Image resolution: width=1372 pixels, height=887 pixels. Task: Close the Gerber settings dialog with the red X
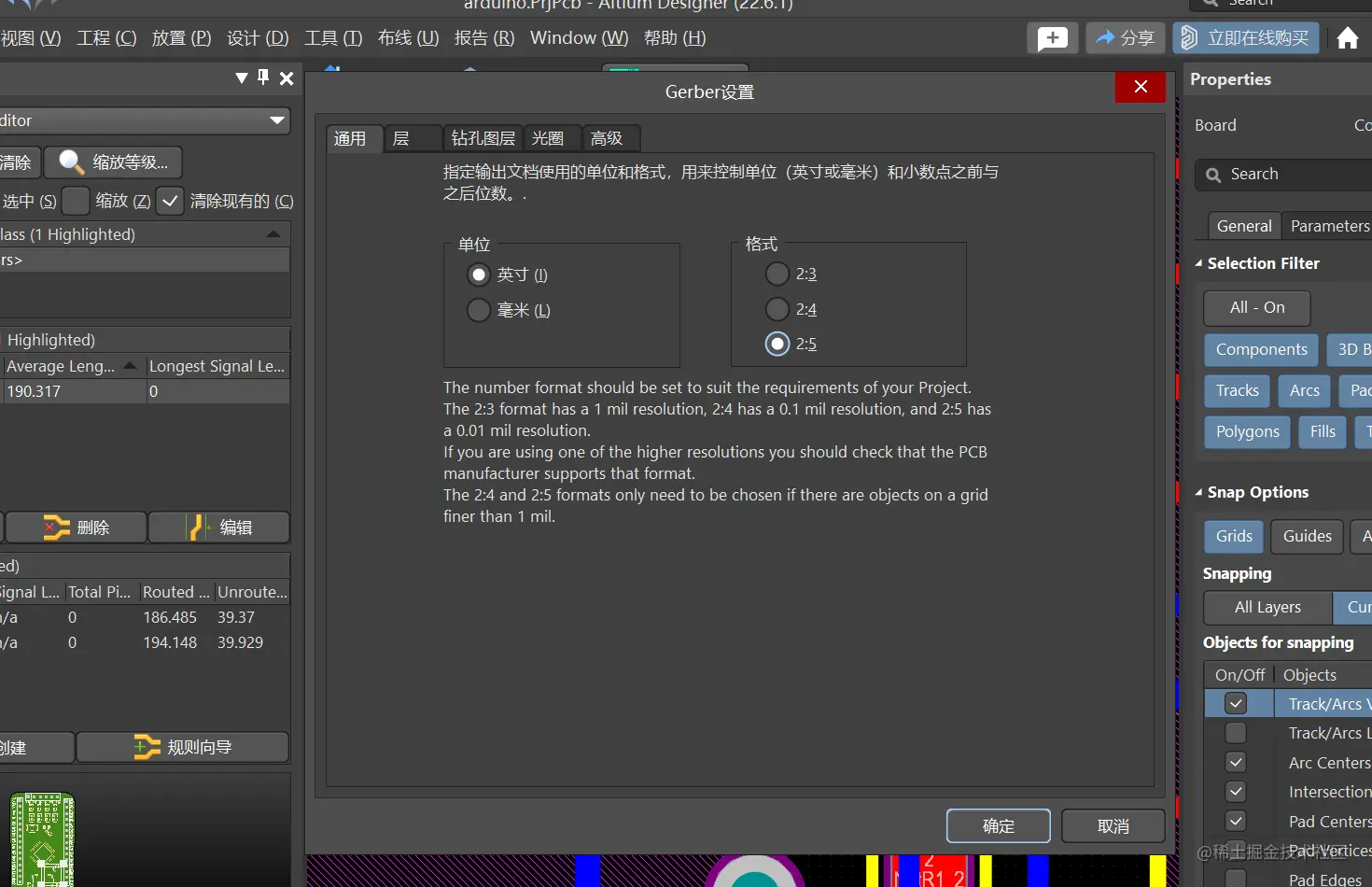pos(1141,87)
